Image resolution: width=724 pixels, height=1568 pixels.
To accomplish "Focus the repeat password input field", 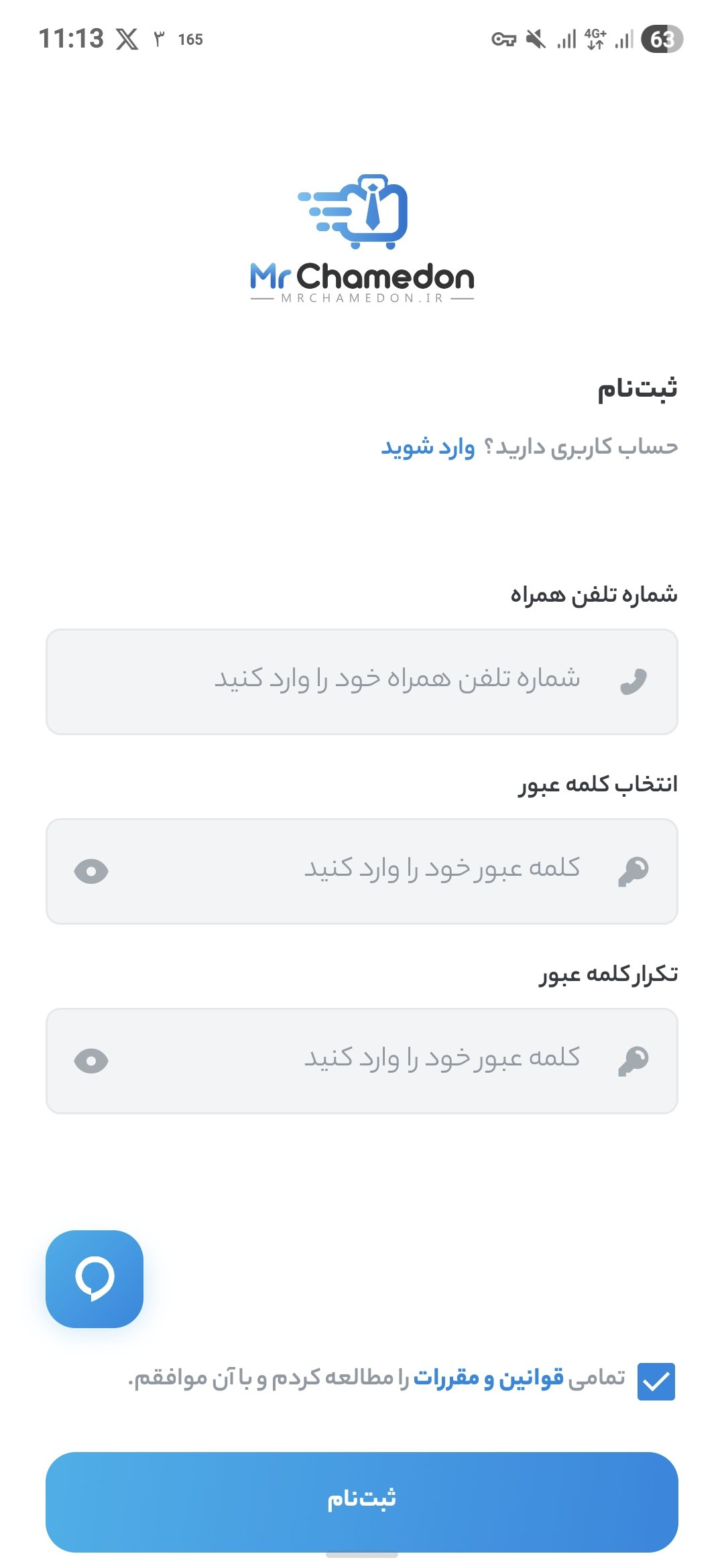I will click(362, 1061).
